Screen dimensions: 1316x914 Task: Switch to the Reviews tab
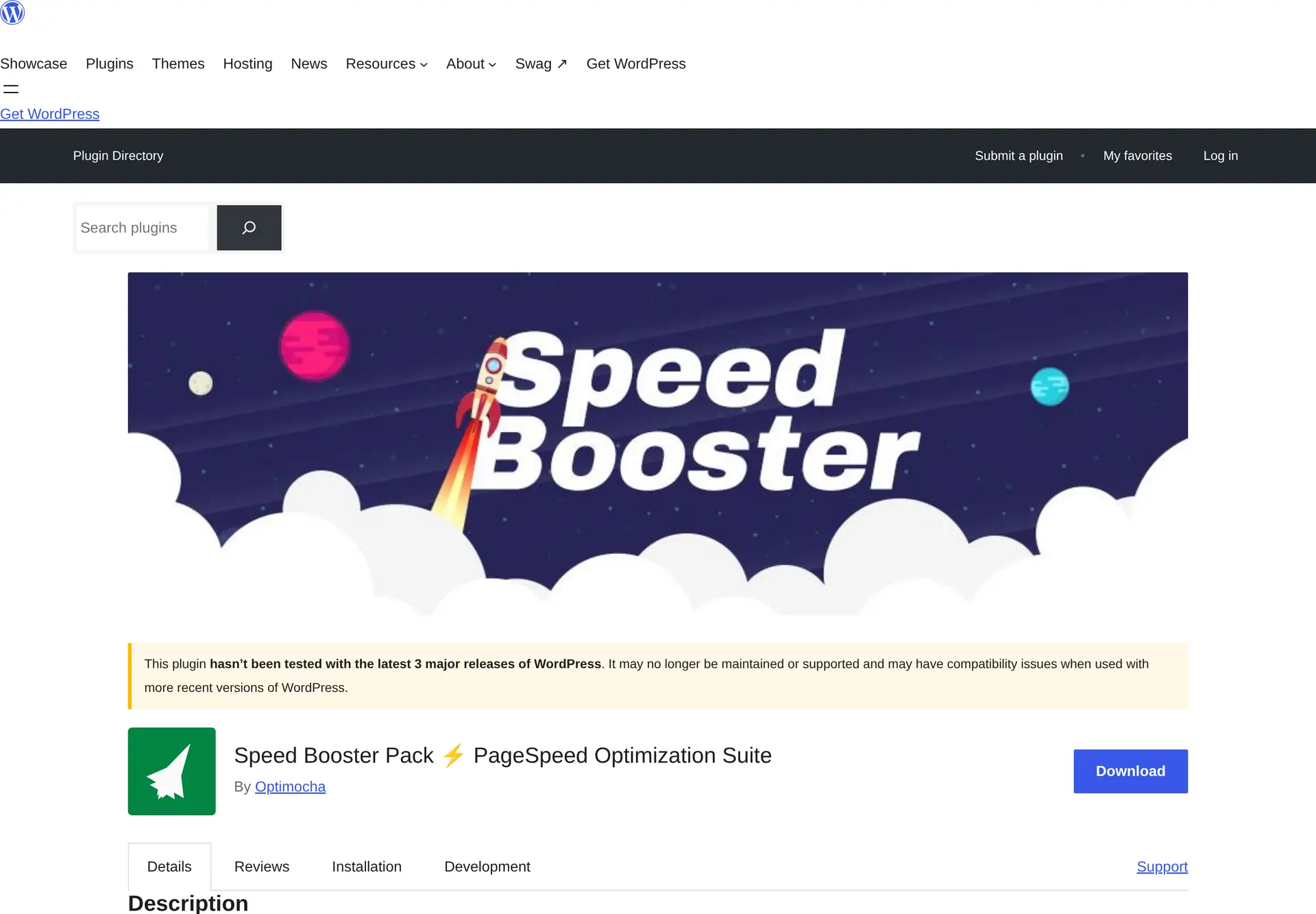(262, 867)
